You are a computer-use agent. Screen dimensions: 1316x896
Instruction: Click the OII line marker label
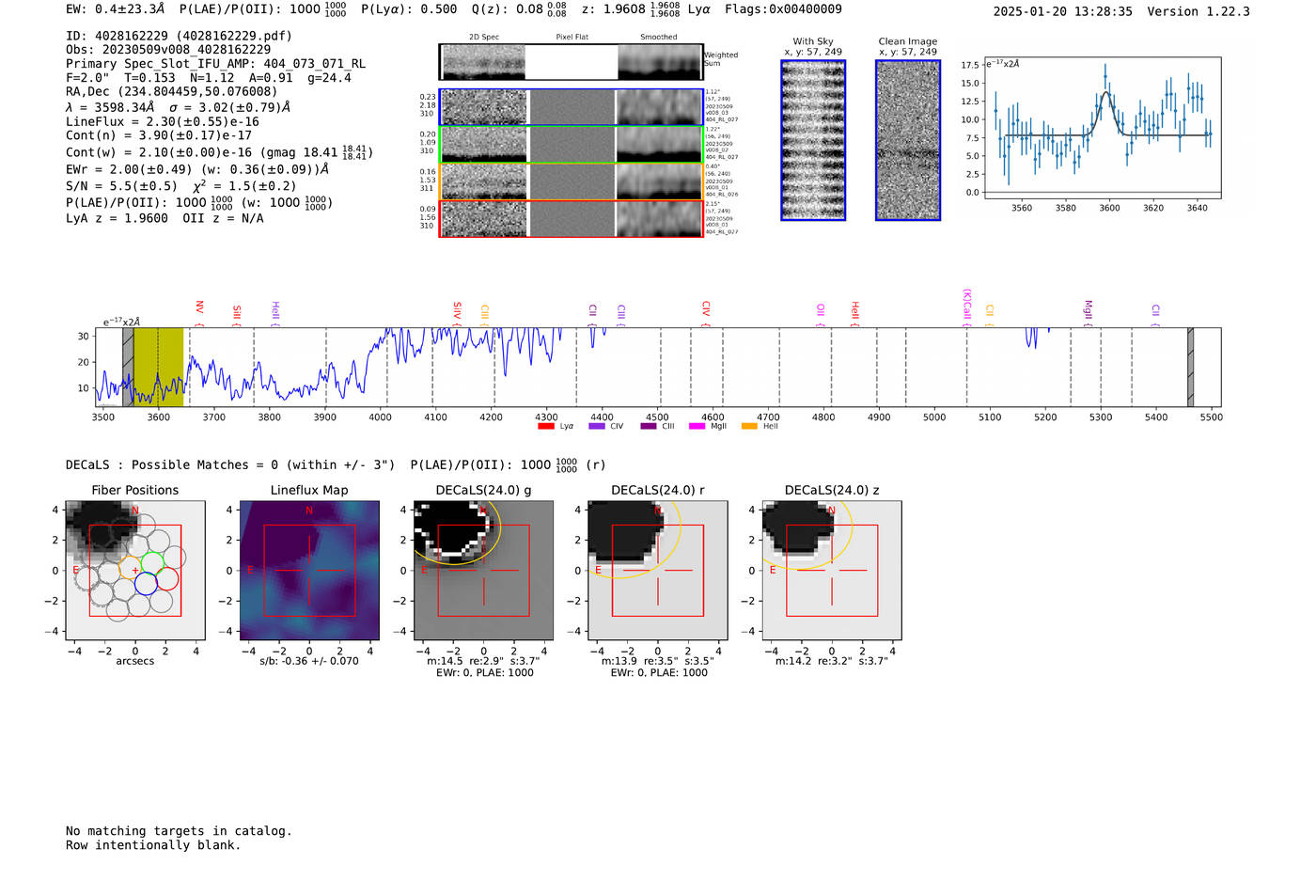tap(821, 310)
